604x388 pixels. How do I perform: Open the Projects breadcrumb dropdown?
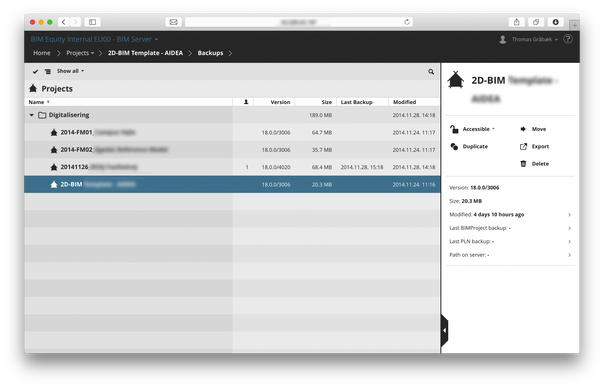click(80, 53)
